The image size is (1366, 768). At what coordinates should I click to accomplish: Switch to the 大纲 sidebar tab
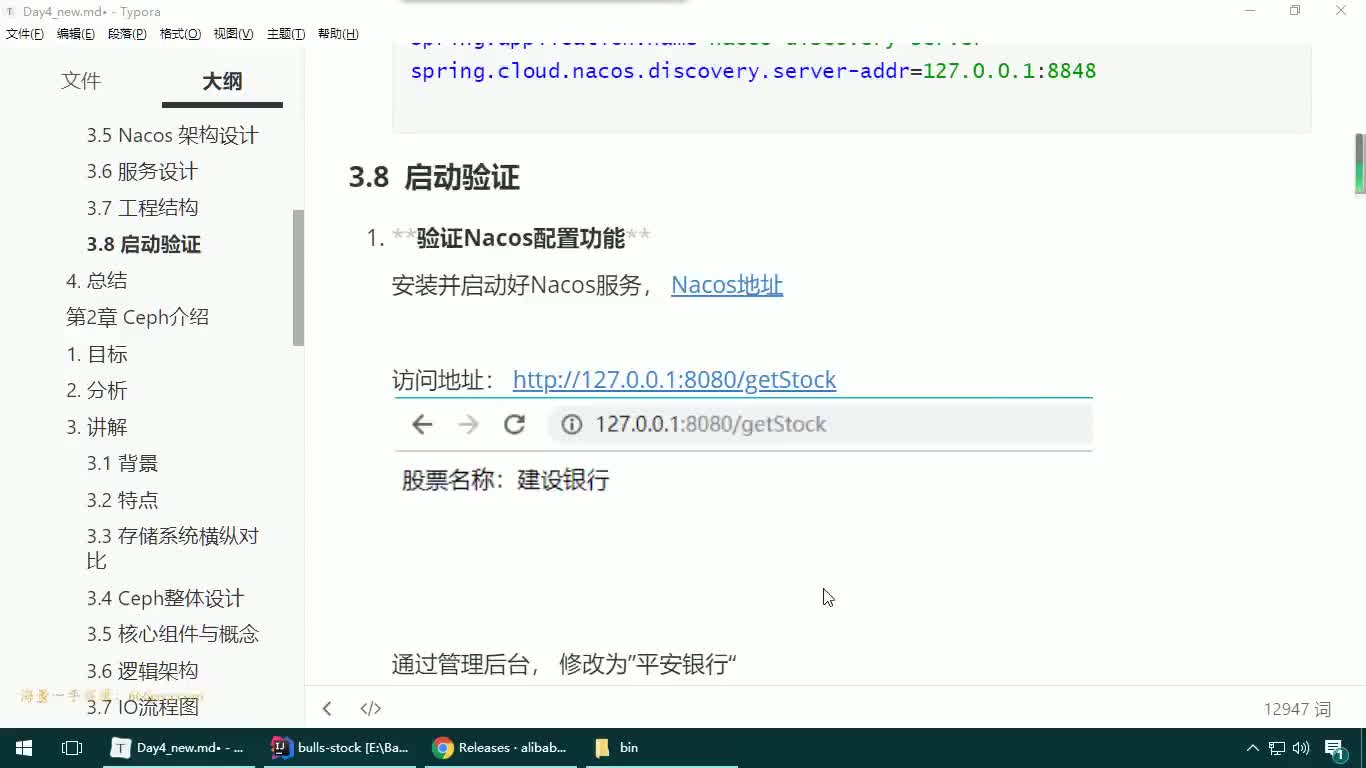coord(222,82)
